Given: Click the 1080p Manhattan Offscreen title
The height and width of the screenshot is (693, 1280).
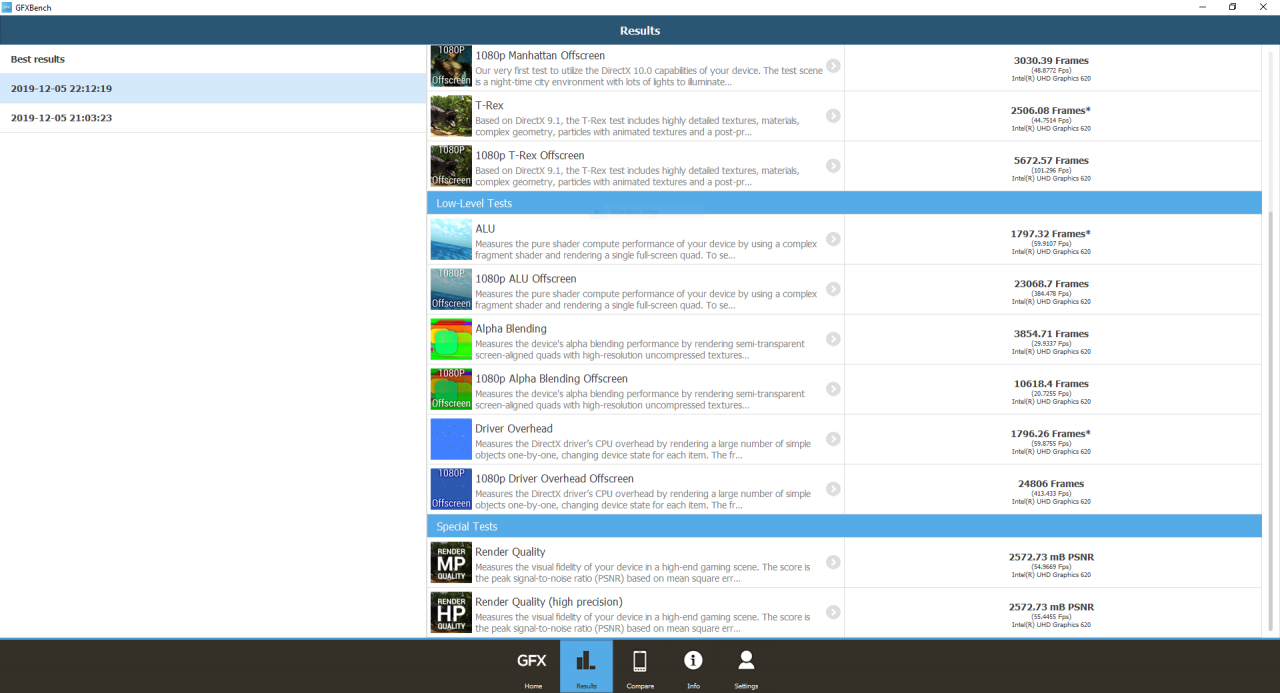Looking at the screenshot, I should (540, 56).
